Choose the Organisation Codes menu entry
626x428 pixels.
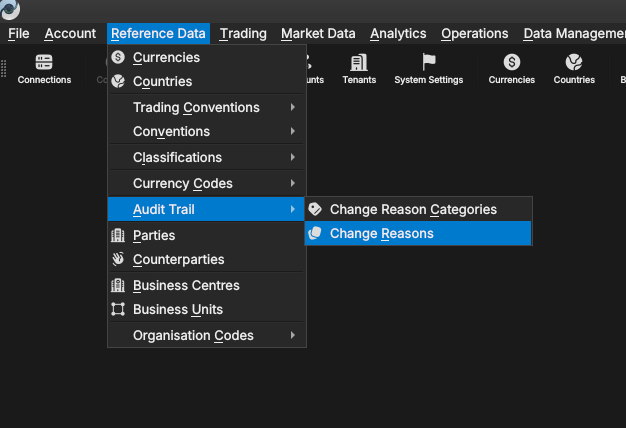point(206,335)
